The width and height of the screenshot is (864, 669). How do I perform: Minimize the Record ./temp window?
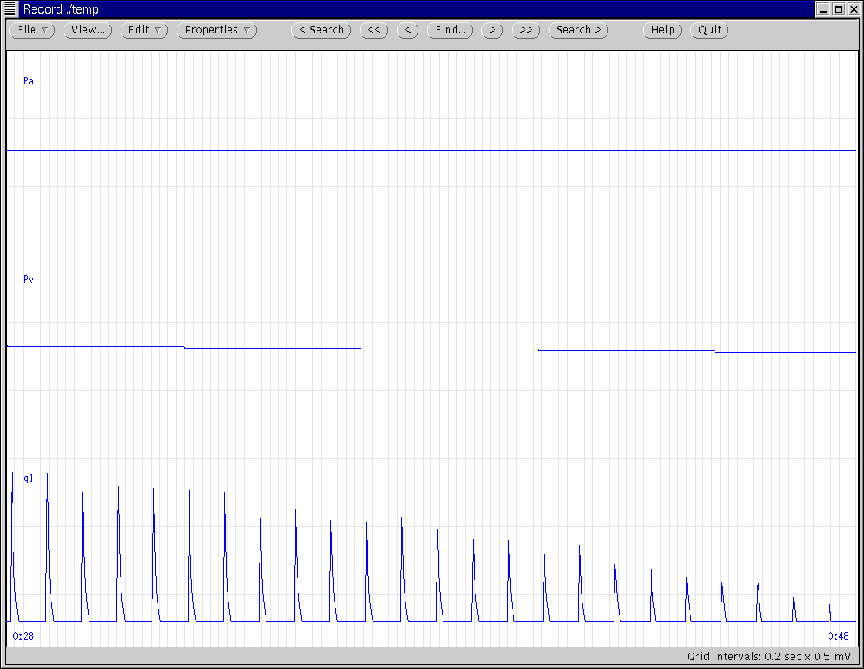pos(823,9)
